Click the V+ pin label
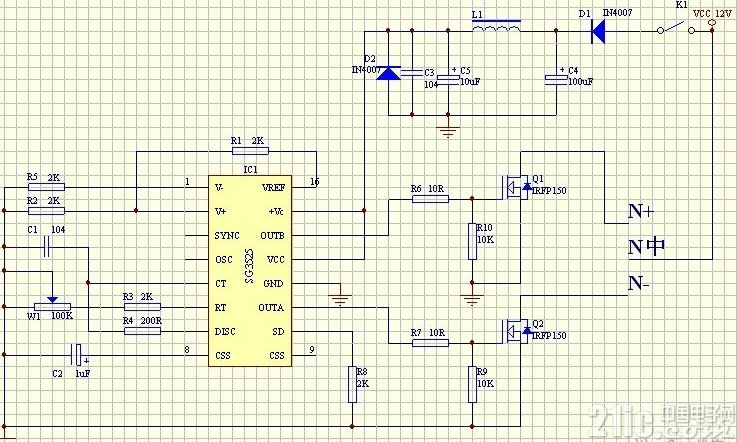 tap(220, 212)
